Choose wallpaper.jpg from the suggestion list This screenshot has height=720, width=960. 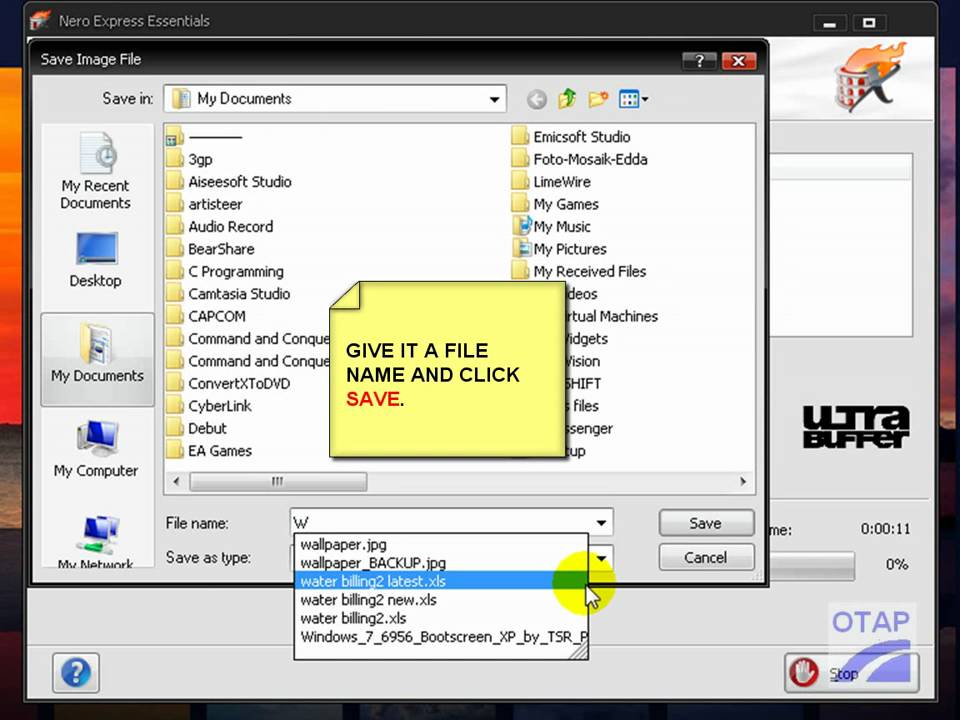343,544
